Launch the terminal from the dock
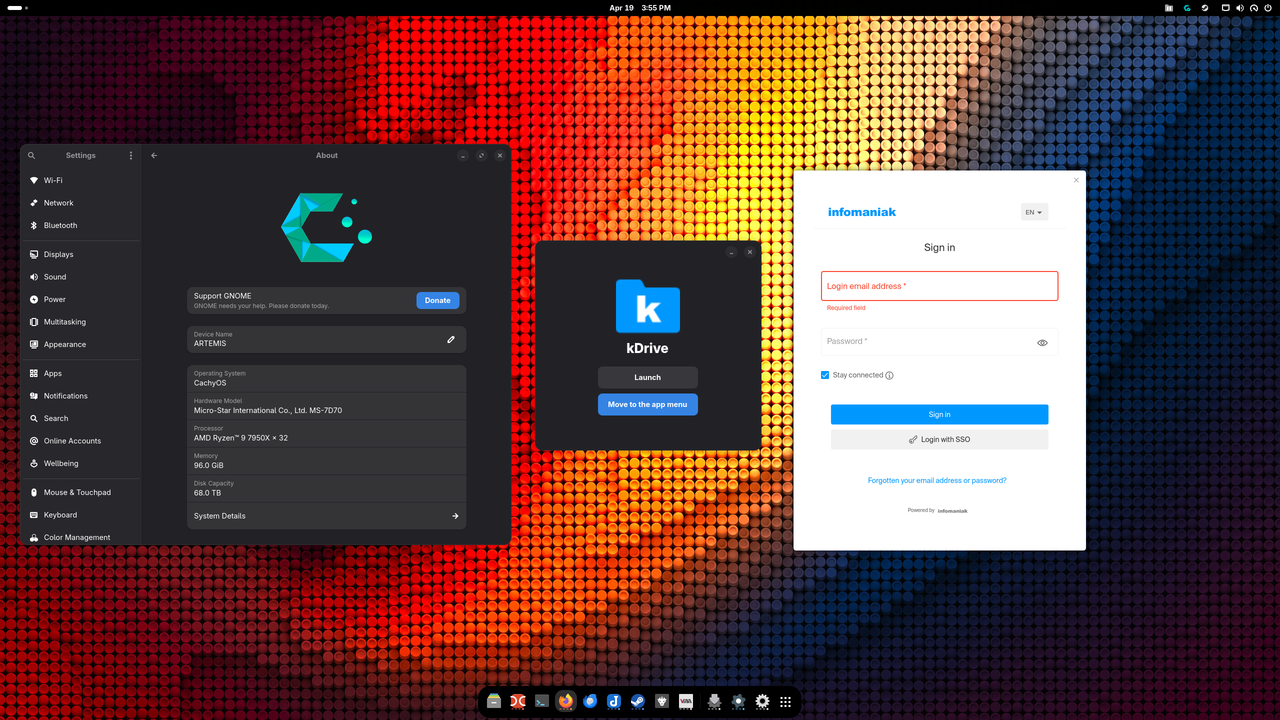Image resolution: width=1280 pixels, height=720 pixels. [542, 702]
